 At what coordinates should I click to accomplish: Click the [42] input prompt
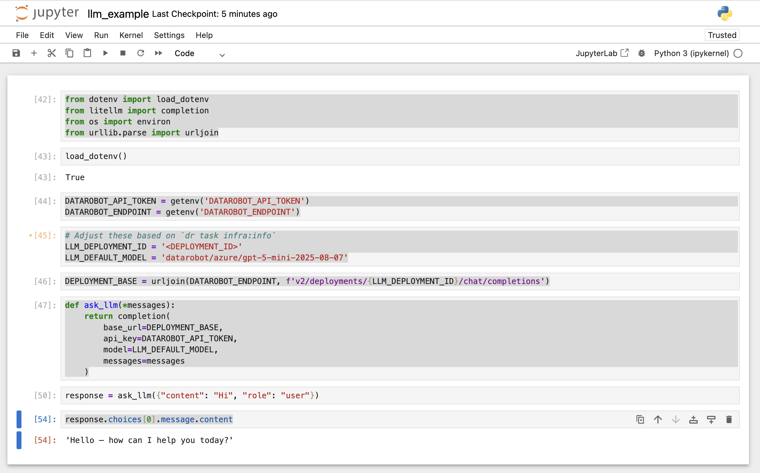coord(45,99)
